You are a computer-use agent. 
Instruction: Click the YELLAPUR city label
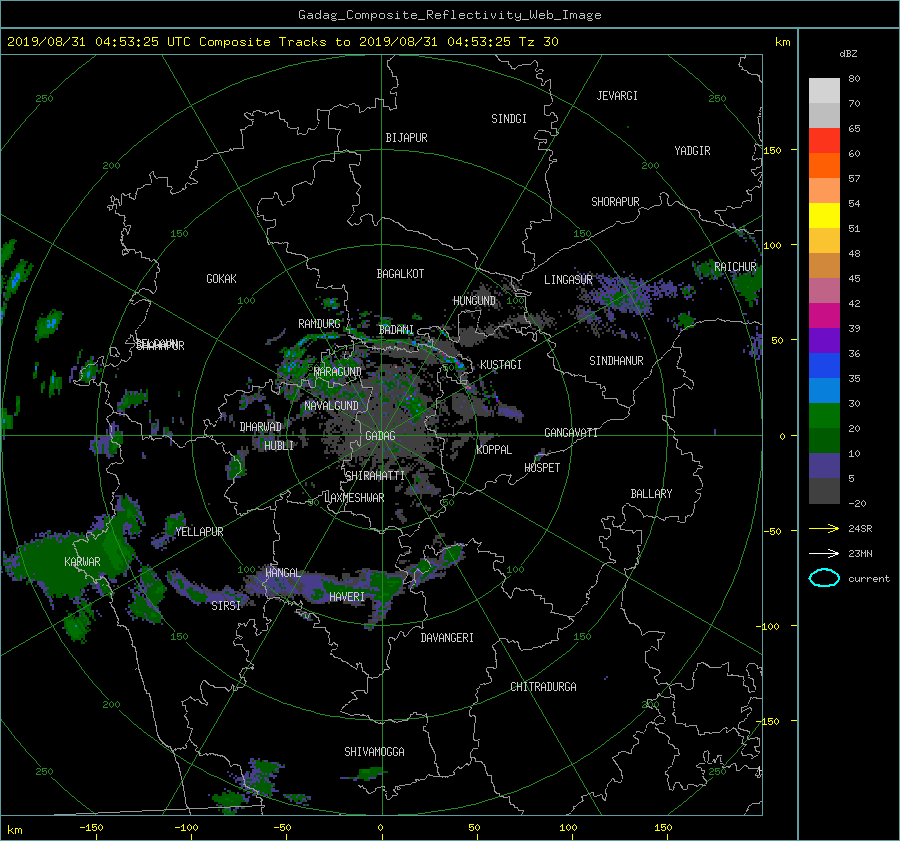(199, 532)
